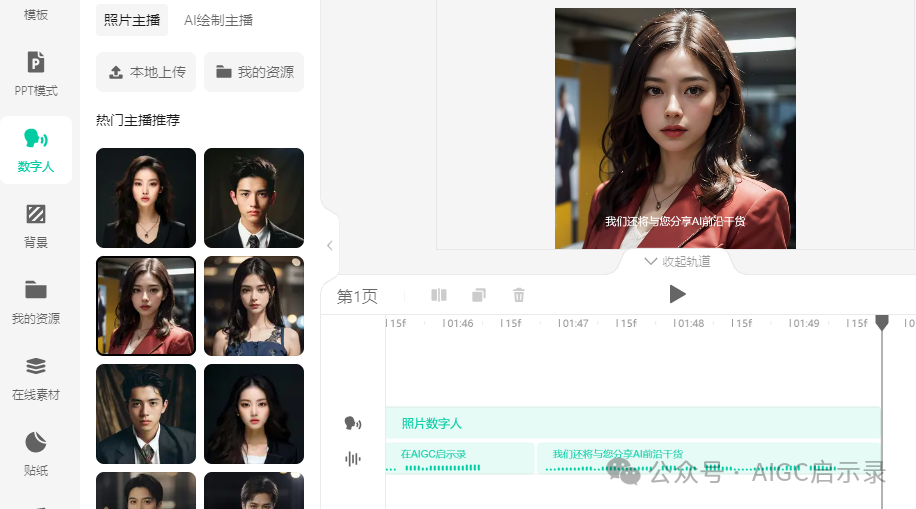
Task: Open 我的资源 in the left sidebar
Action: pyautogui.click(x=36, y=302)
